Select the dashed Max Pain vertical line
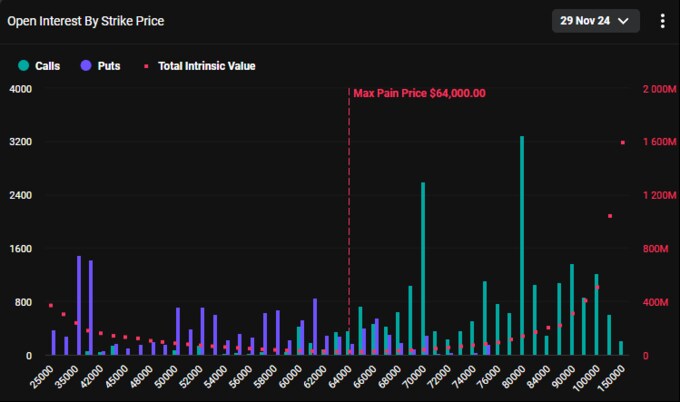The image size is (680, 402). pyautogui.click(x=349, y=220)
